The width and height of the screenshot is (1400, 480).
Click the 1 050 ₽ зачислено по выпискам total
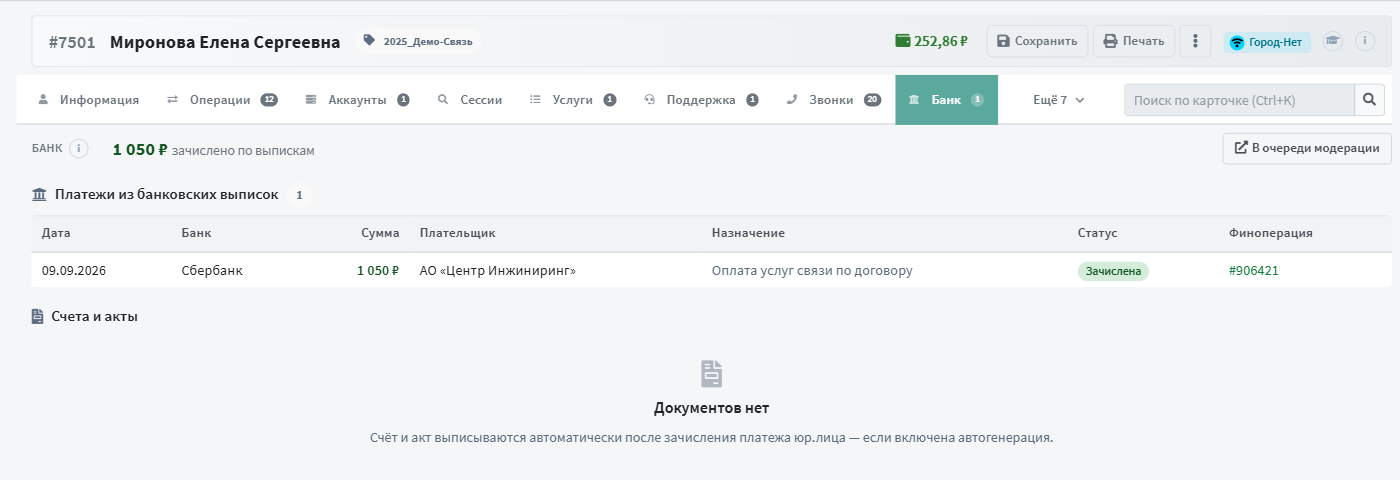pos(214,150)
